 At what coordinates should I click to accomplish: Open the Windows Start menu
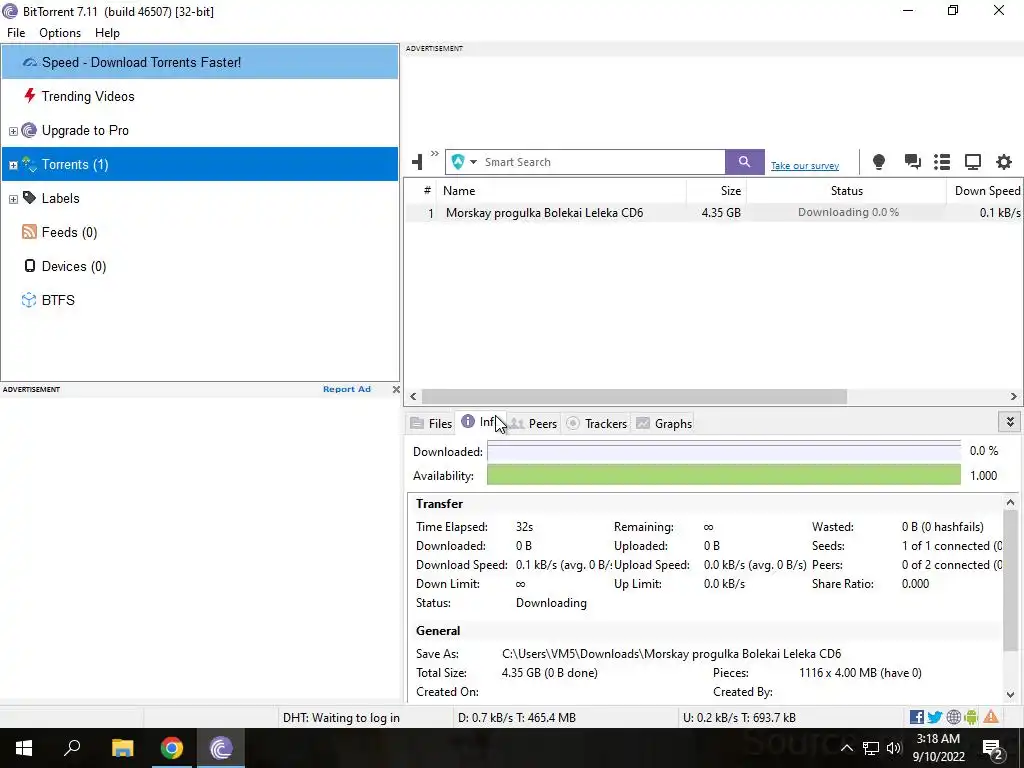[24, 748]
